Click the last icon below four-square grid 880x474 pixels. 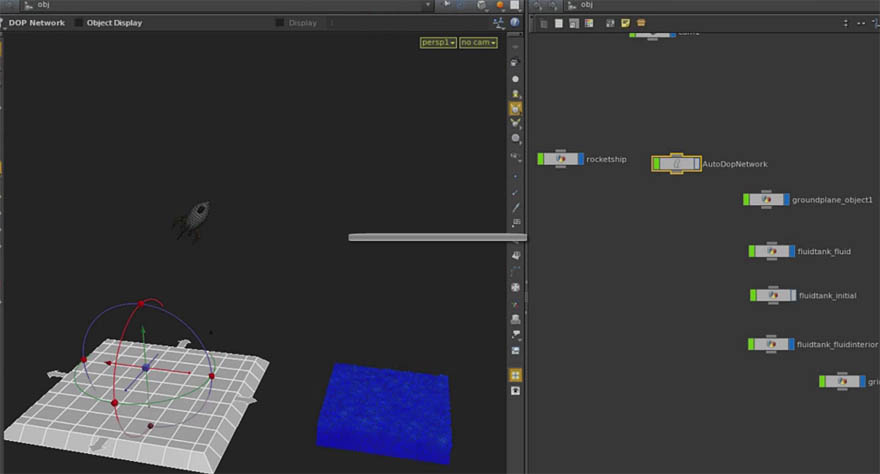pos(515,390)
